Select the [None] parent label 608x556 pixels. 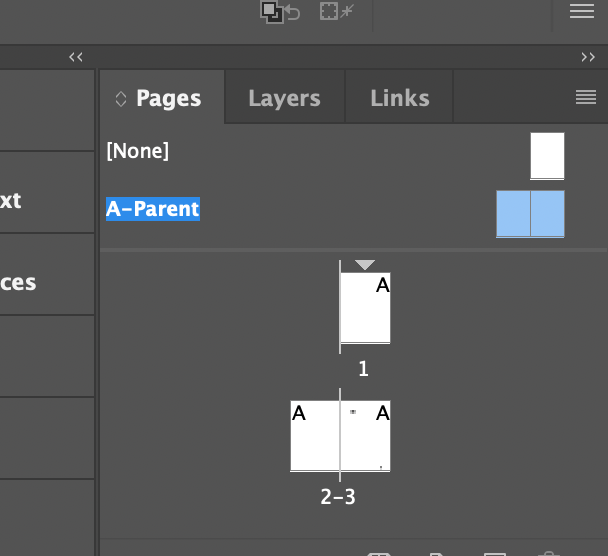(138, 150)
